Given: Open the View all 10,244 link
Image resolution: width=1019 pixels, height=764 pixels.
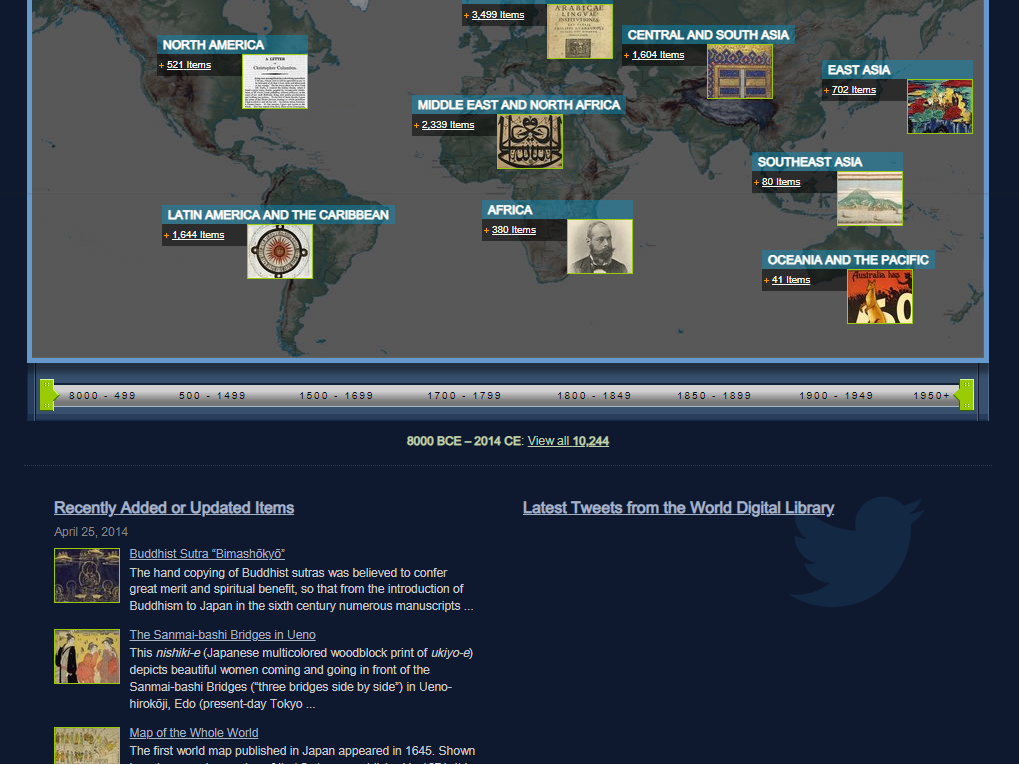Looking at the screenshot, I should point(568,441).
